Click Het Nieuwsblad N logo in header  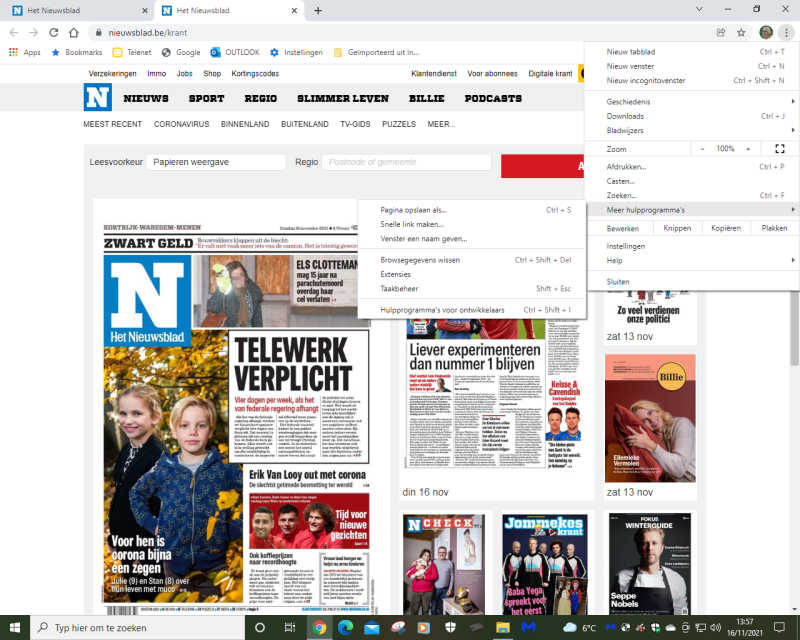coord(97,98)
